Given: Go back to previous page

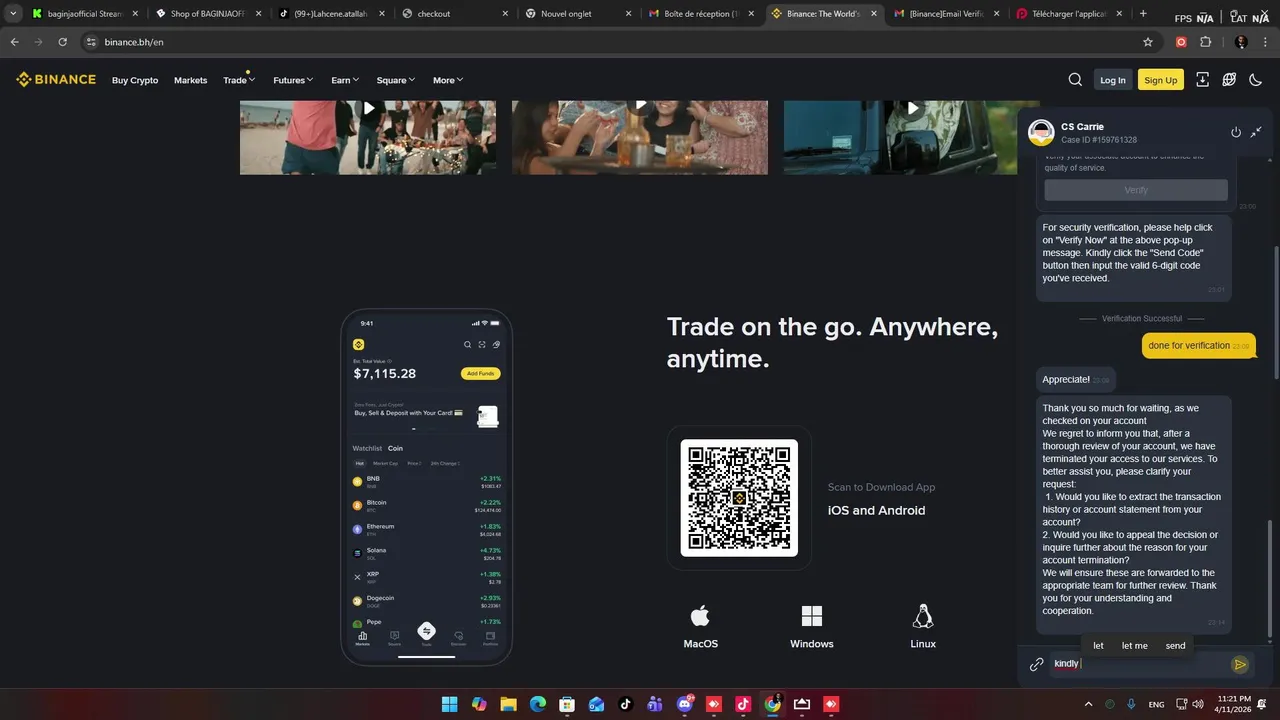Looking at the screenshot, I should (14, 42).
